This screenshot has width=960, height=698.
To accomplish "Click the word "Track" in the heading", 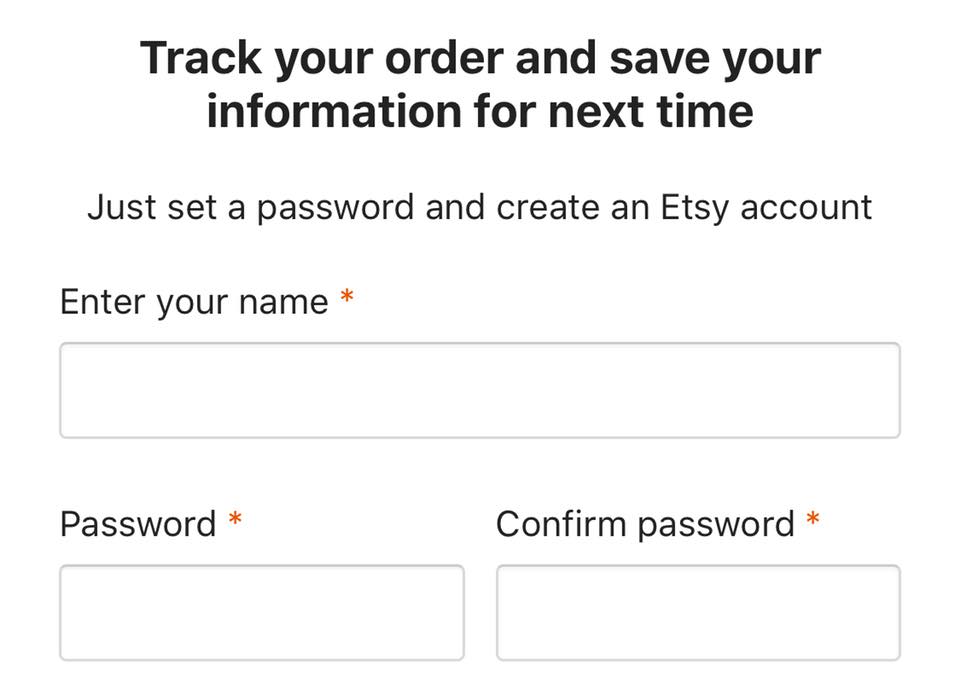I will coord(201,58).
